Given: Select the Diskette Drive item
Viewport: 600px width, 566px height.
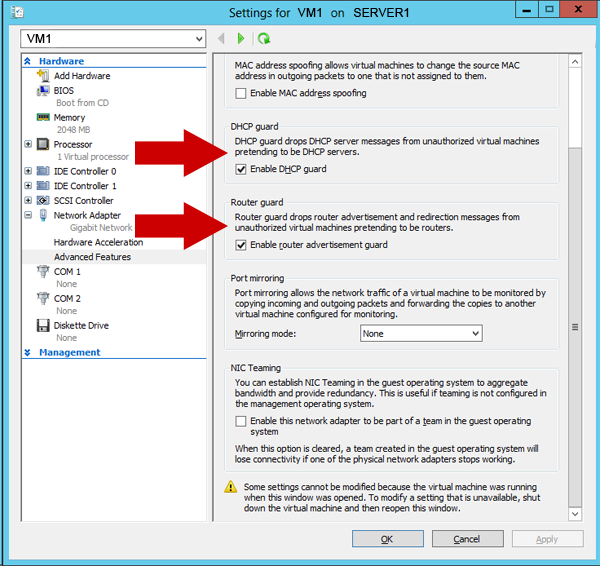Looking at the screenshot, I should tap(81, 325).
